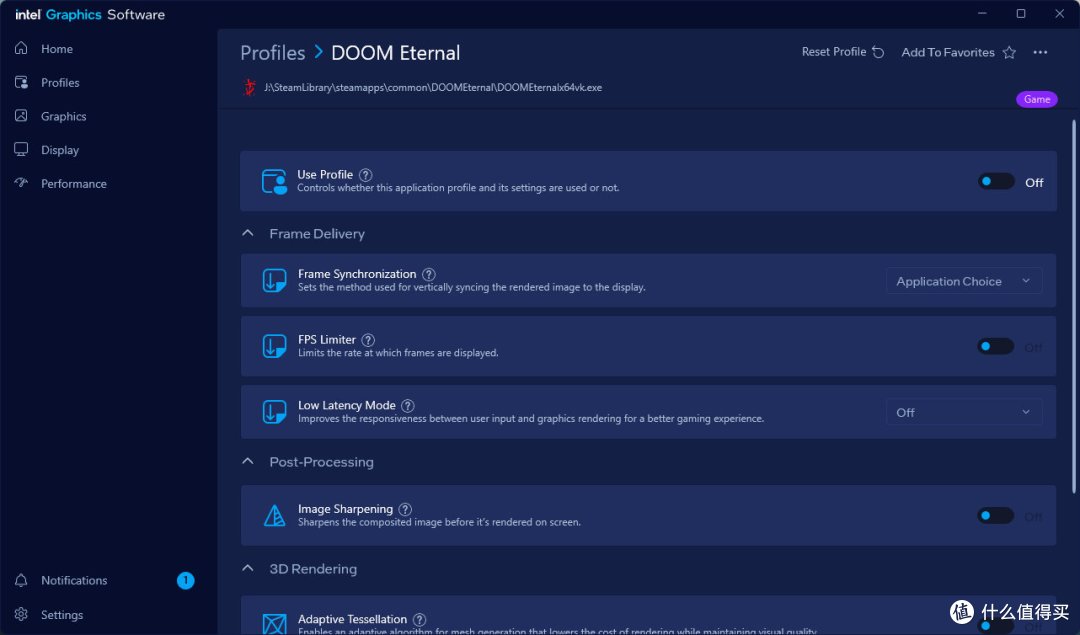This screenshot has width=1080, height=635.
Task: Toggle the Adaptive Tessellation switch
Action: (996, 626)
